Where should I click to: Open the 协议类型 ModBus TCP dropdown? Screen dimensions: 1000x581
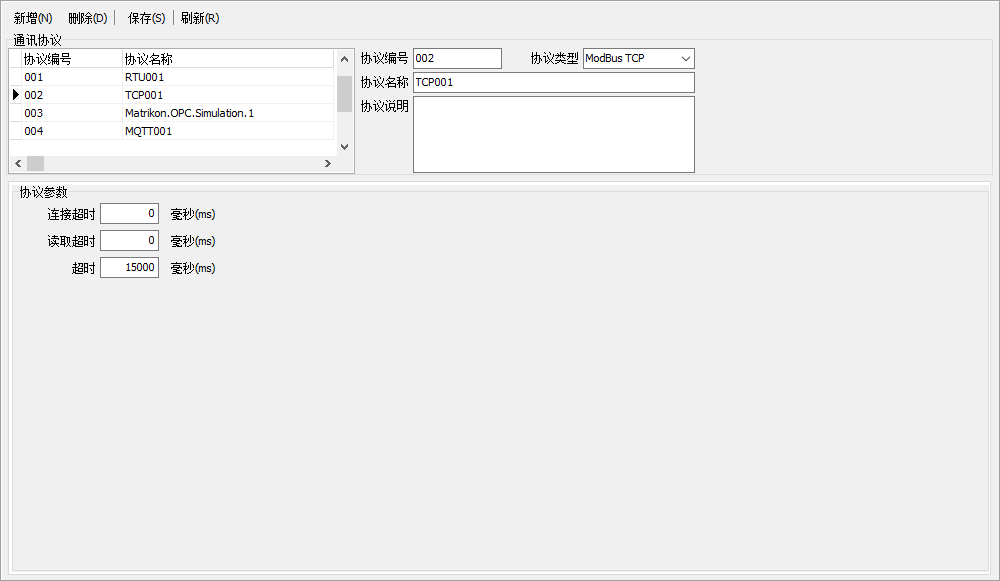pos(638,58)
